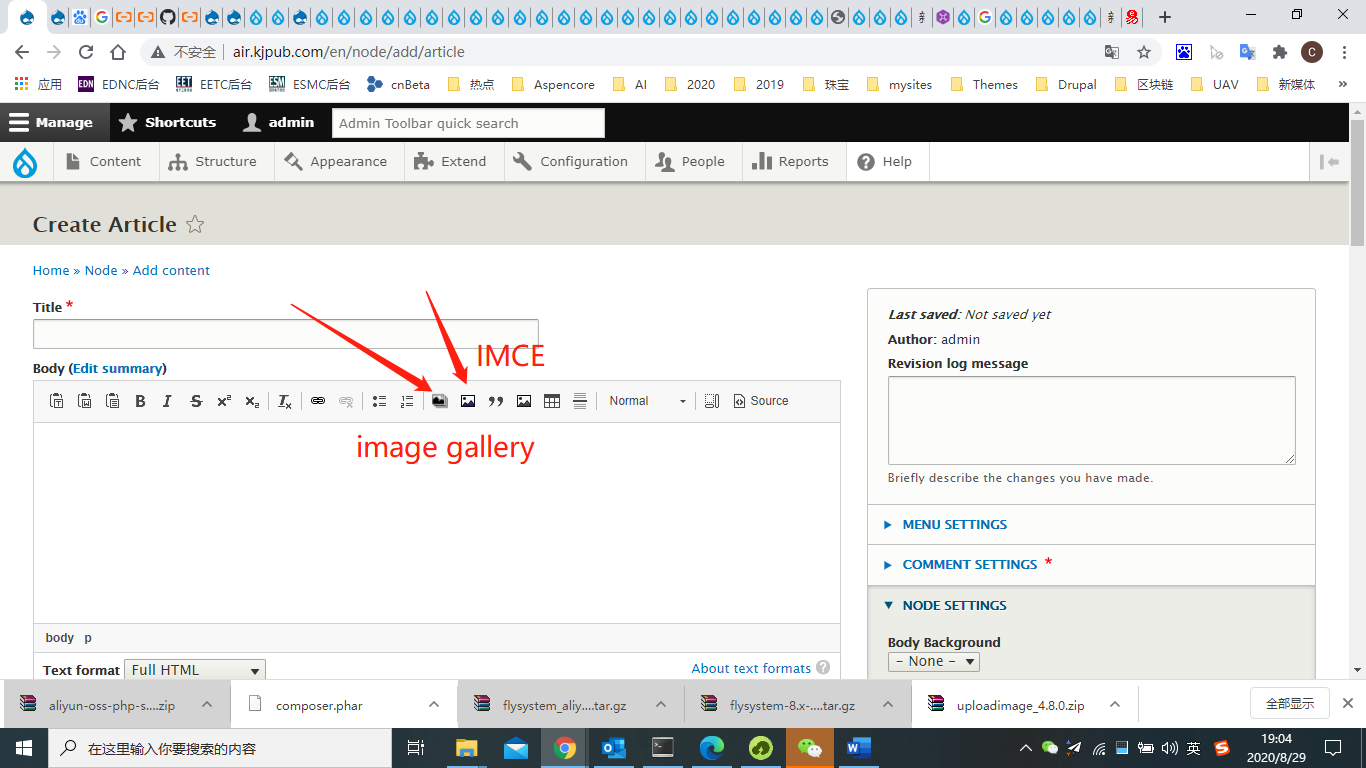Screen dimensions: 1366x768
Task: Switch editor to Source view
Action: 760,401
